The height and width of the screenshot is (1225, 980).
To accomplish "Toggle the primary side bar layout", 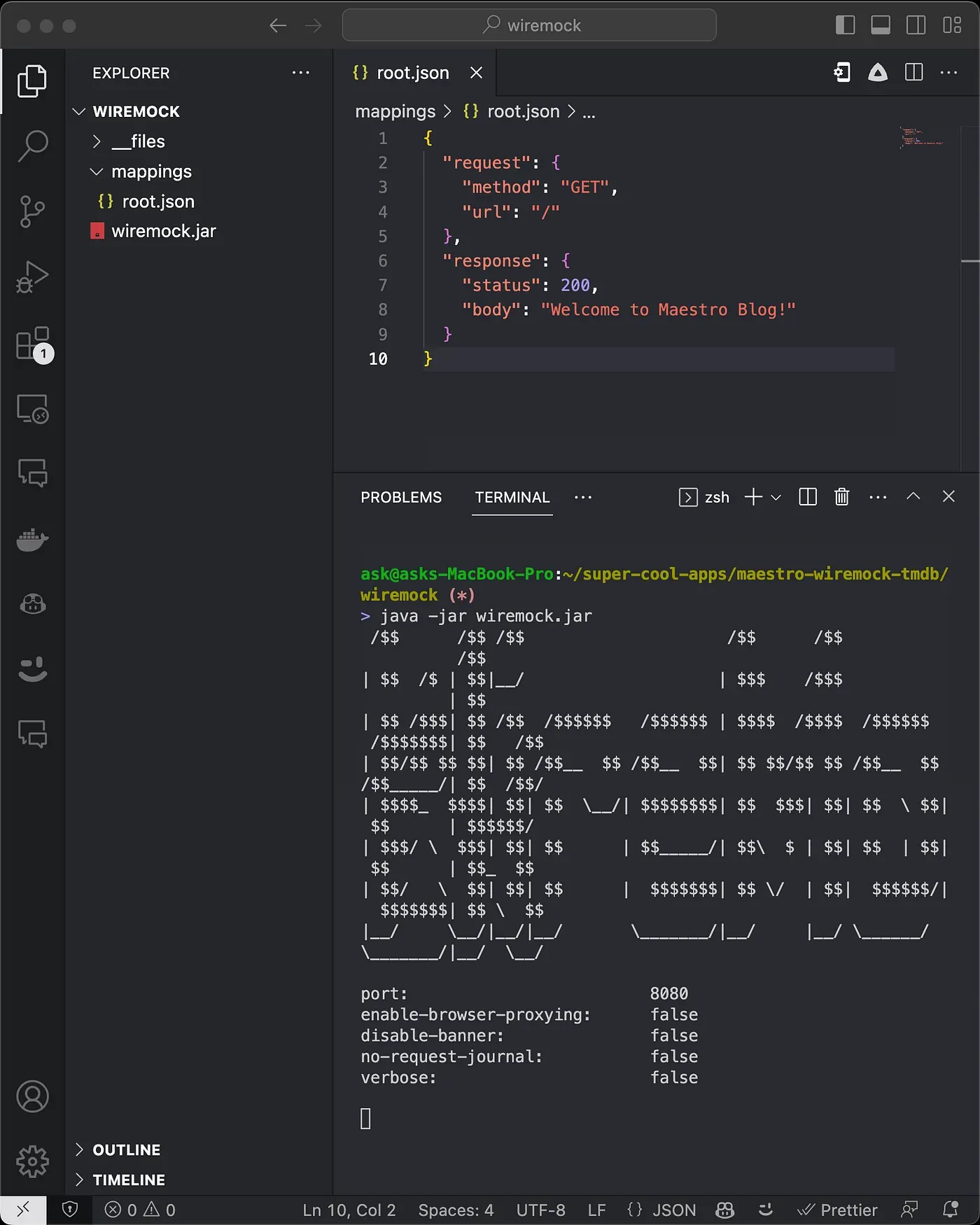I will tap(845, 25).
